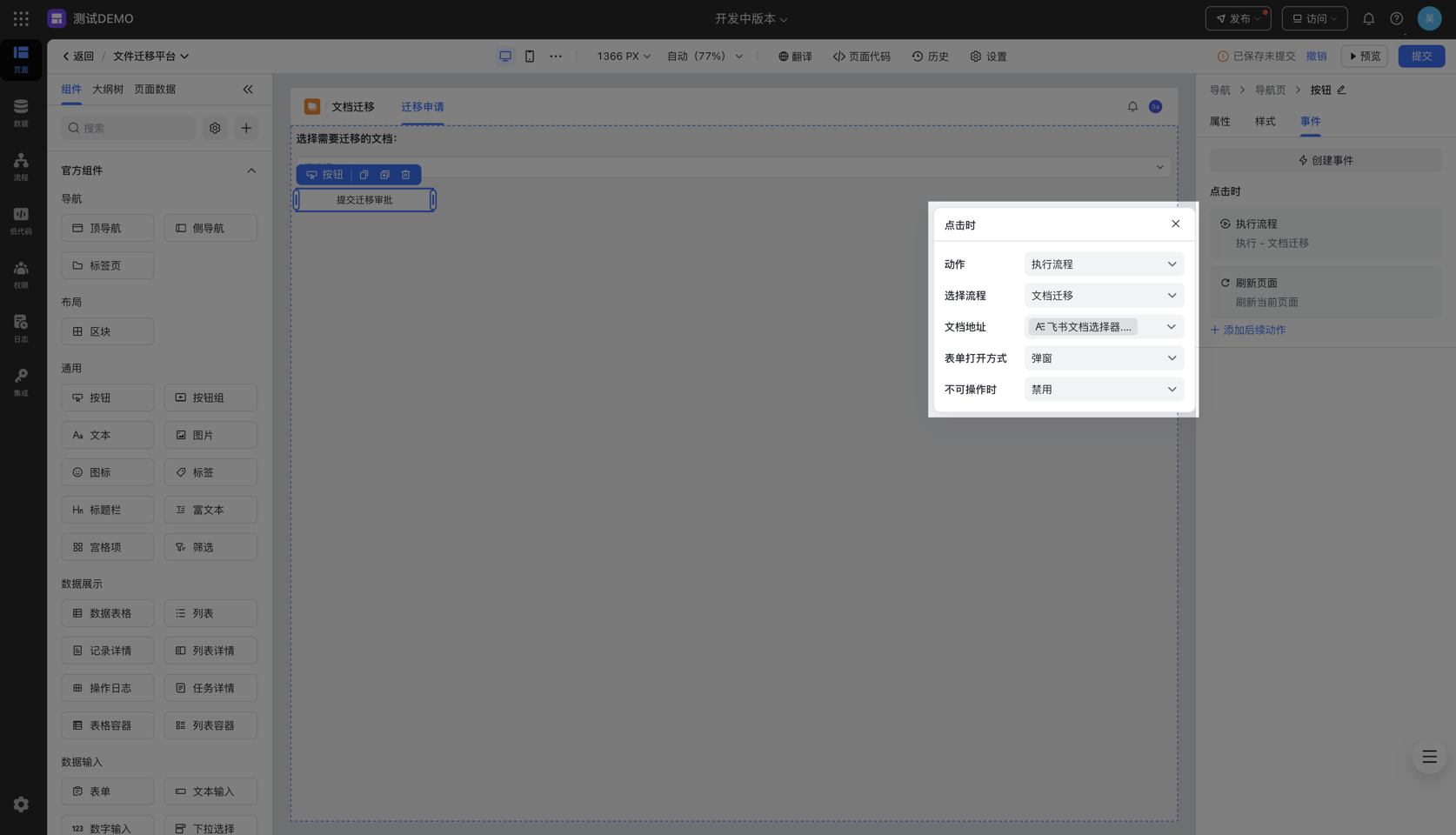Switch to the 样式 tab
This screenshot has width=1456, height=835.
pyautogui.click(x=1265, y=121)
